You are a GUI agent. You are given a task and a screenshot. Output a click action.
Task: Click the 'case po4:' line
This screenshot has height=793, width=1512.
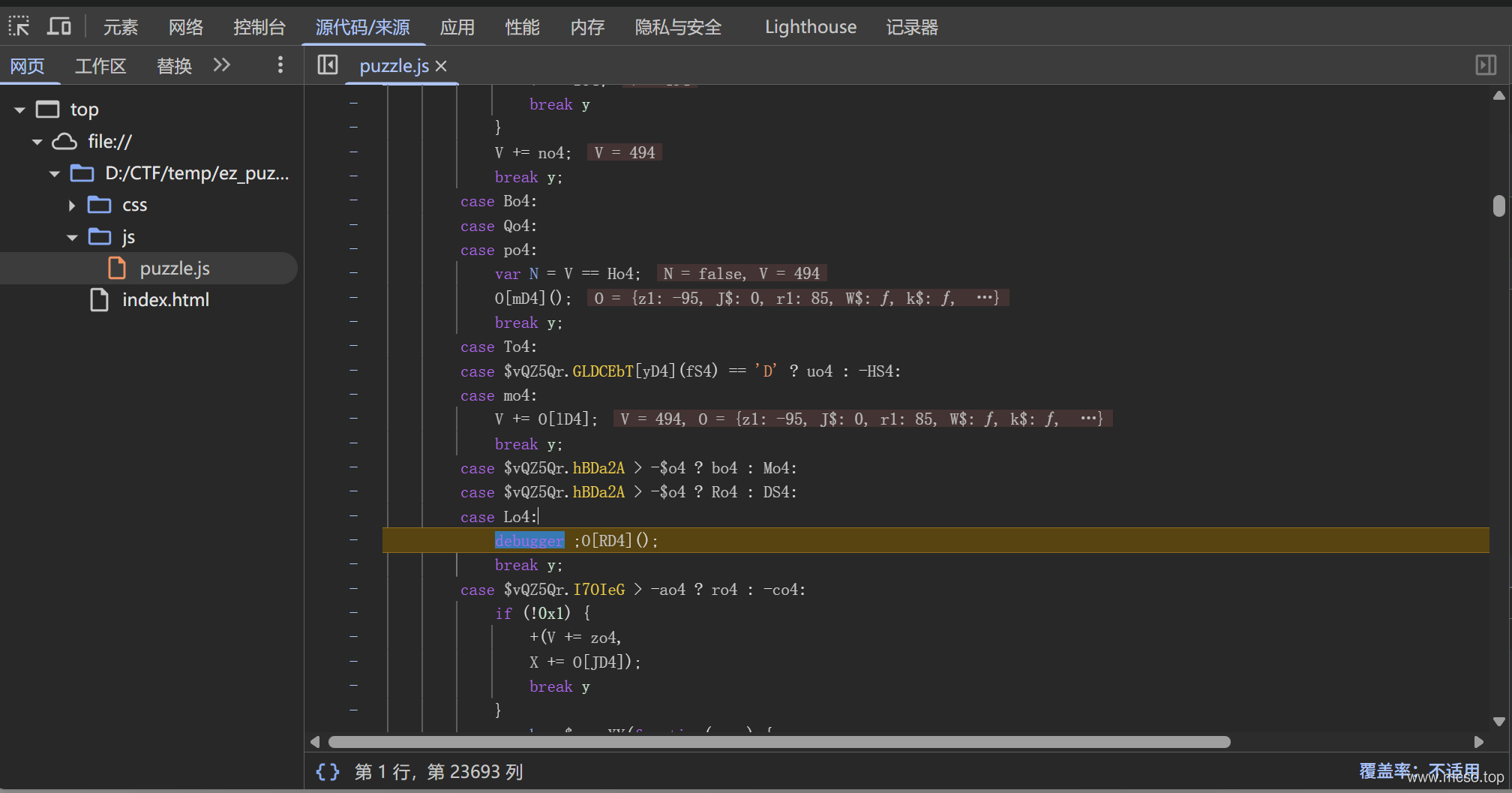click(499, 250)
